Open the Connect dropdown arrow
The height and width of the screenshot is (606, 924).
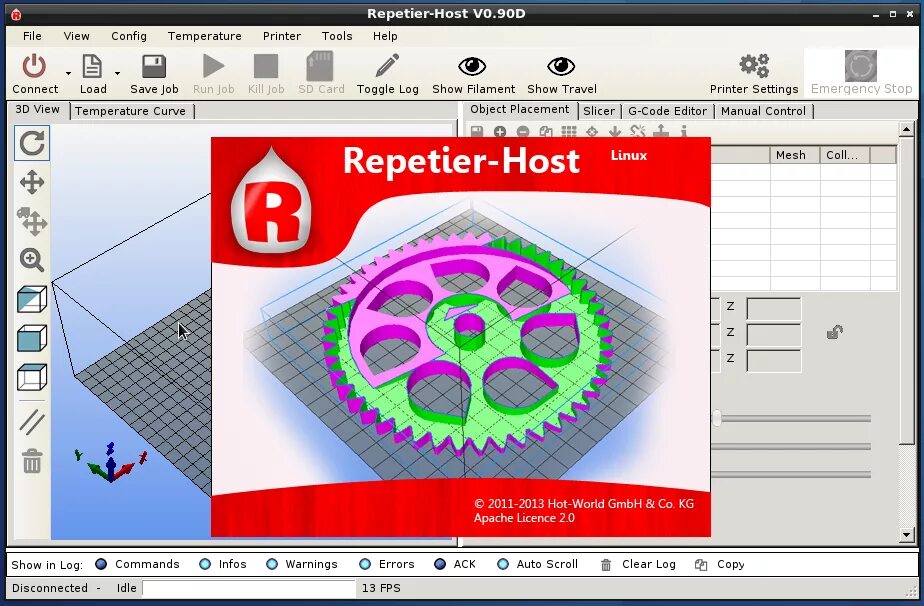point(68,74)
